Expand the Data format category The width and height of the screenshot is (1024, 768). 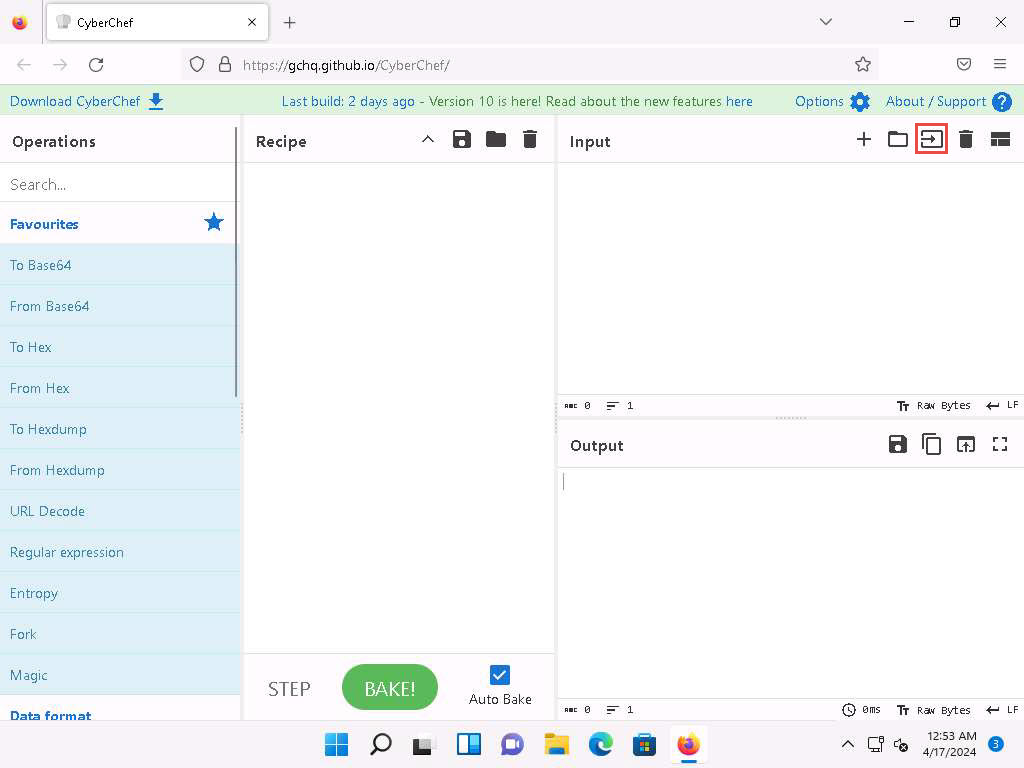pos(51,715)
